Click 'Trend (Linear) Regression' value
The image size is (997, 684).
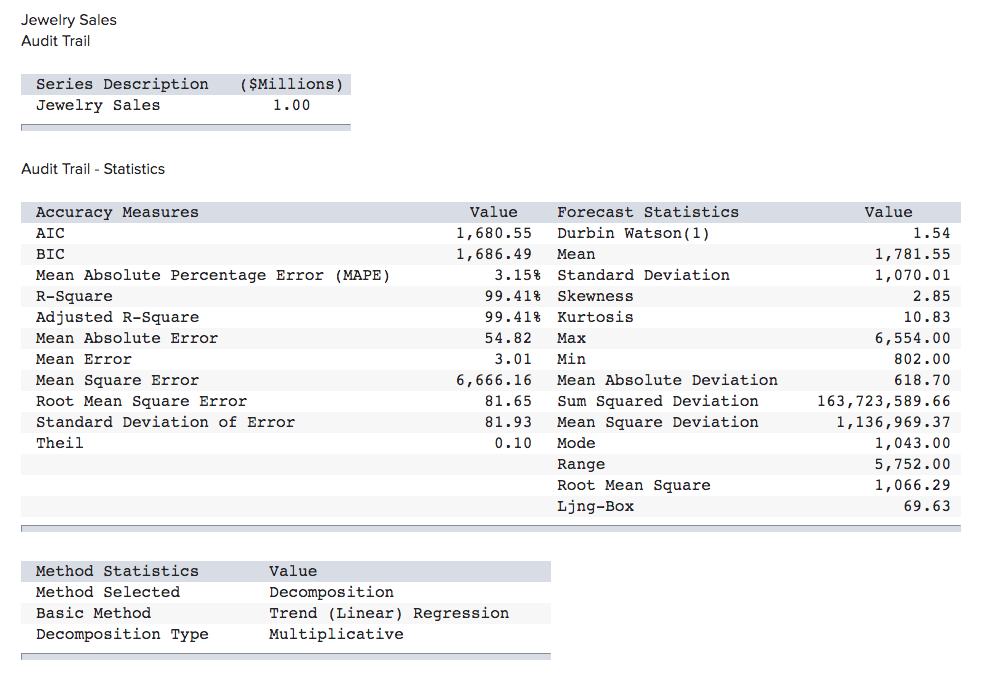coord(388,612)
